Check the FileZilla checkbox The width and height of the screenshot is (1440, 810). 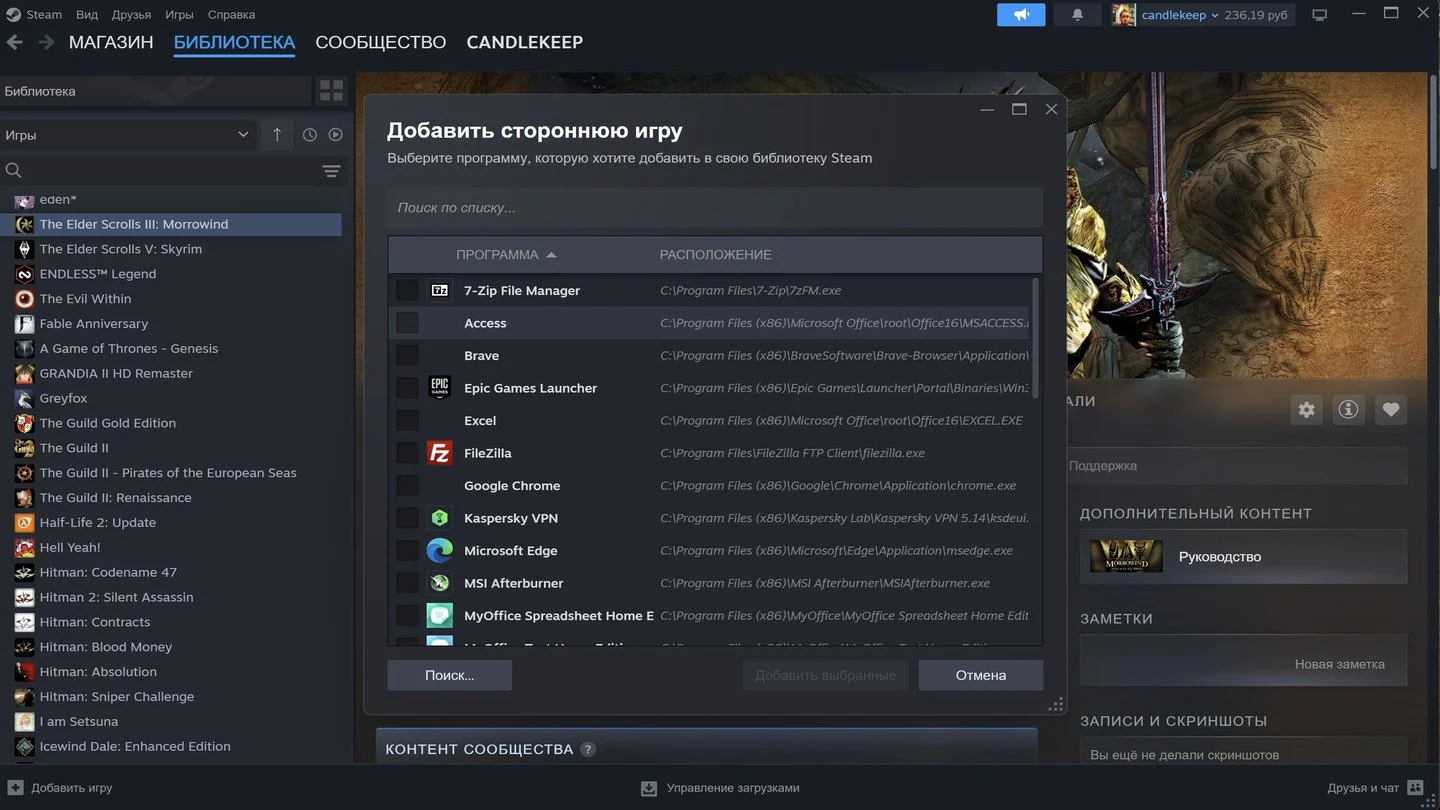(407, 453)
